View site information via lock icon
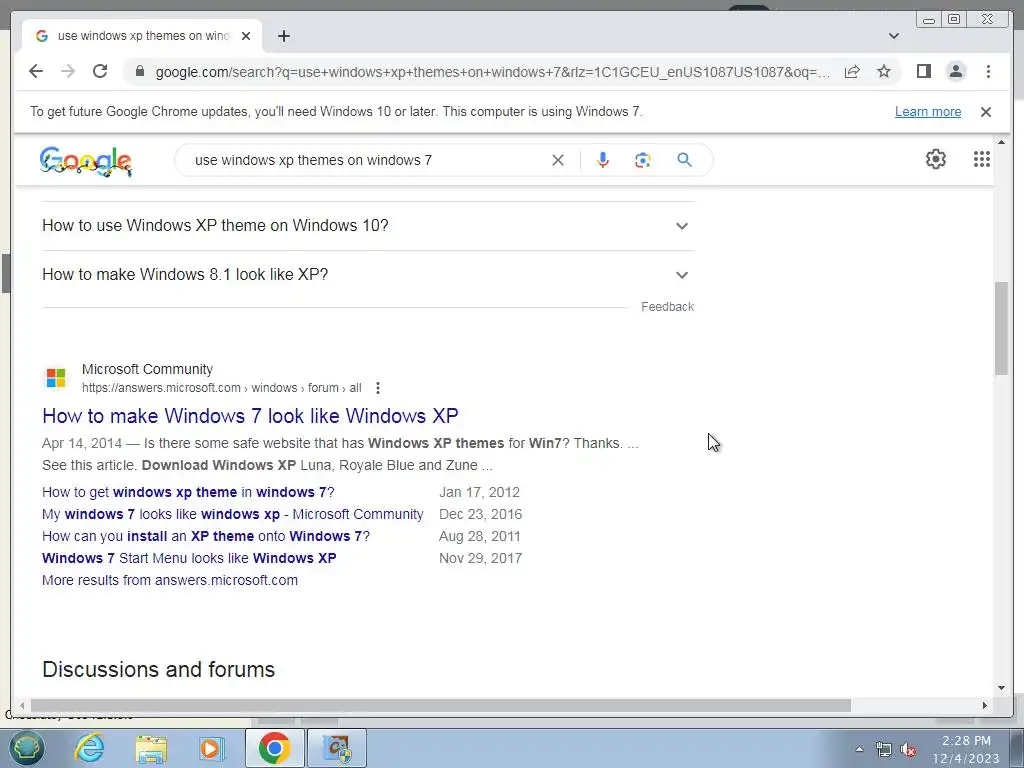The image size is (1024, 768). (x=140, y=71)
